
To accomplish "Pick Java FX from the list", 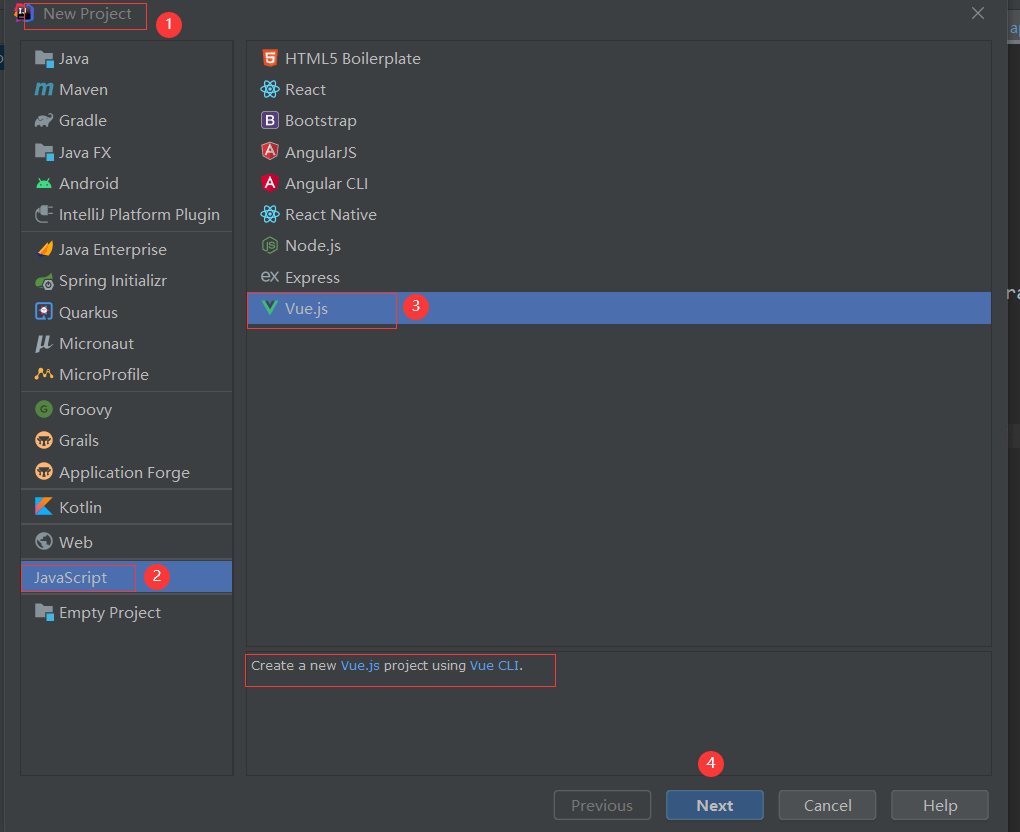I will [126, 152].
